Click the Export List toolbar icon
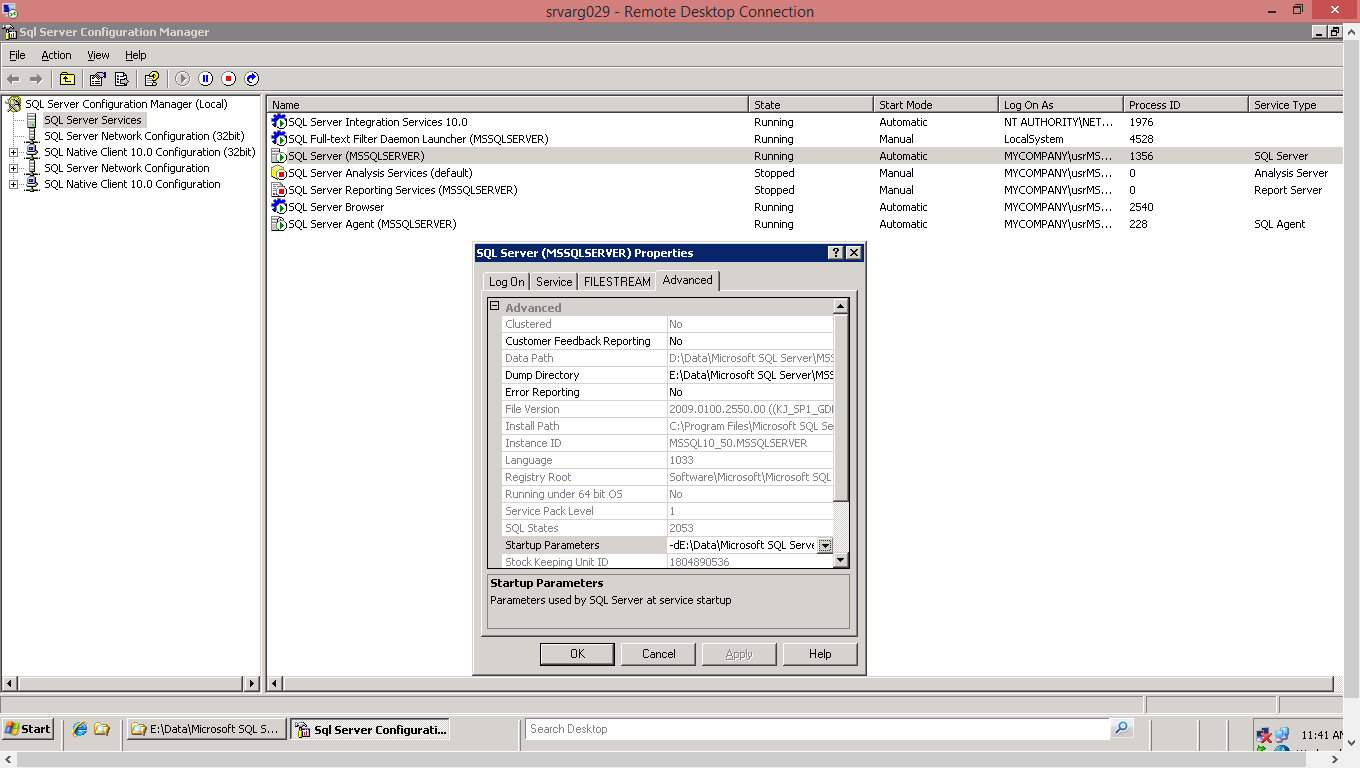Image resolution: width=1360 pixels, height=768 pixels. tap(122, 78)
